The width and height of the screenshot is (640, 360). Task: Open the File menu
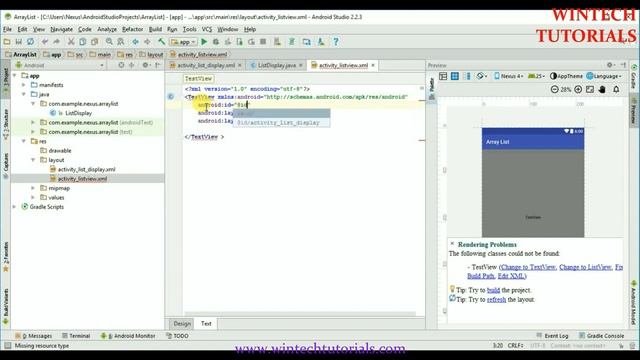pyautogui.click(x=7, y=29)
